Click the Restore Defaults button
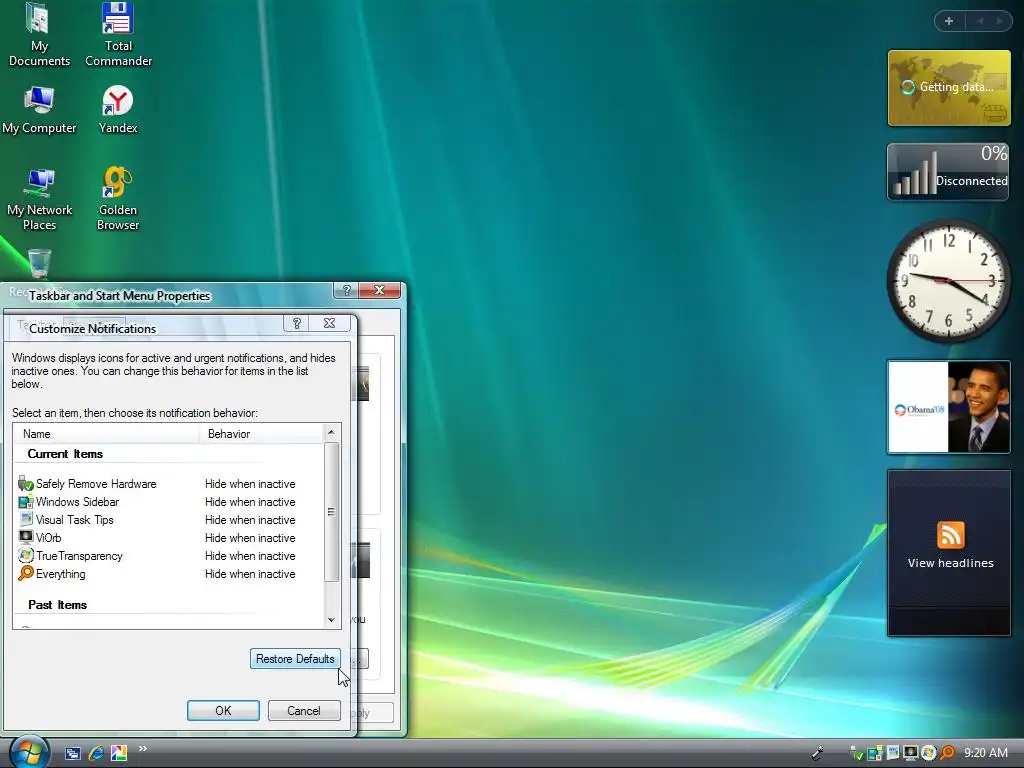Screen dimensions: 1024x768 pos(295,659)
